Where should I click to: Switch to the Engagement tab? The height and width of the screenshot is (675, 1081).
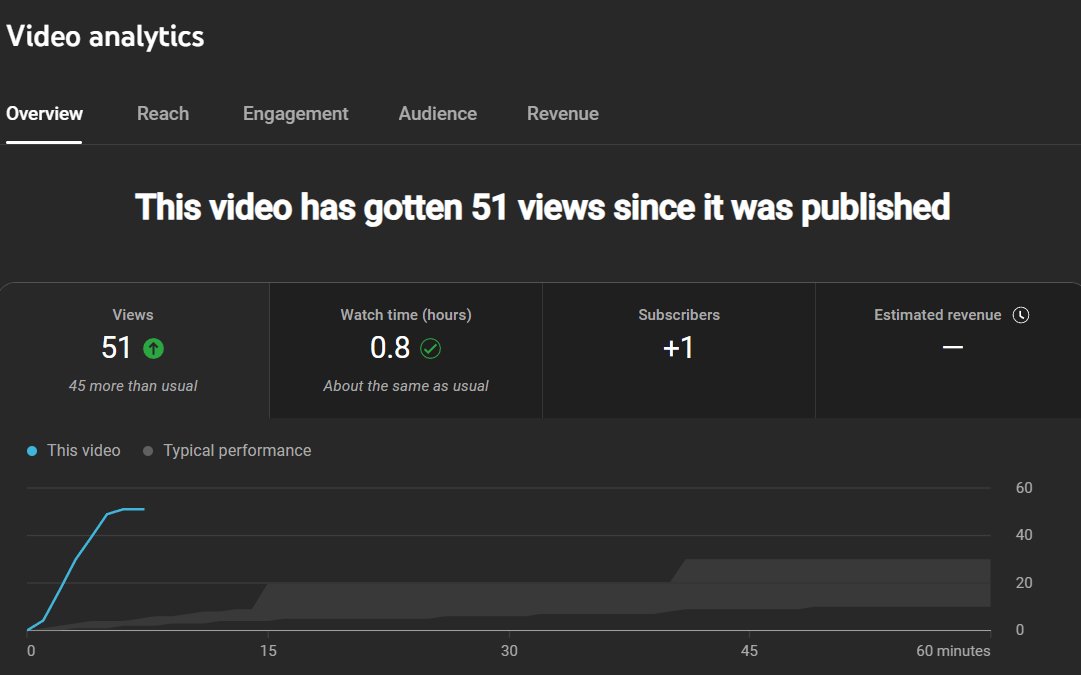(x=295, y=114)
